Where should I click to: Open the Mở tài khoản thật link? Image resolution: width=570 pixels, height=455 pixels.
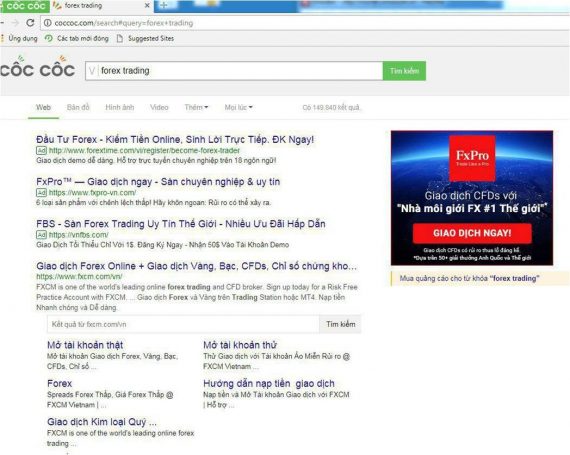point(85,345)
